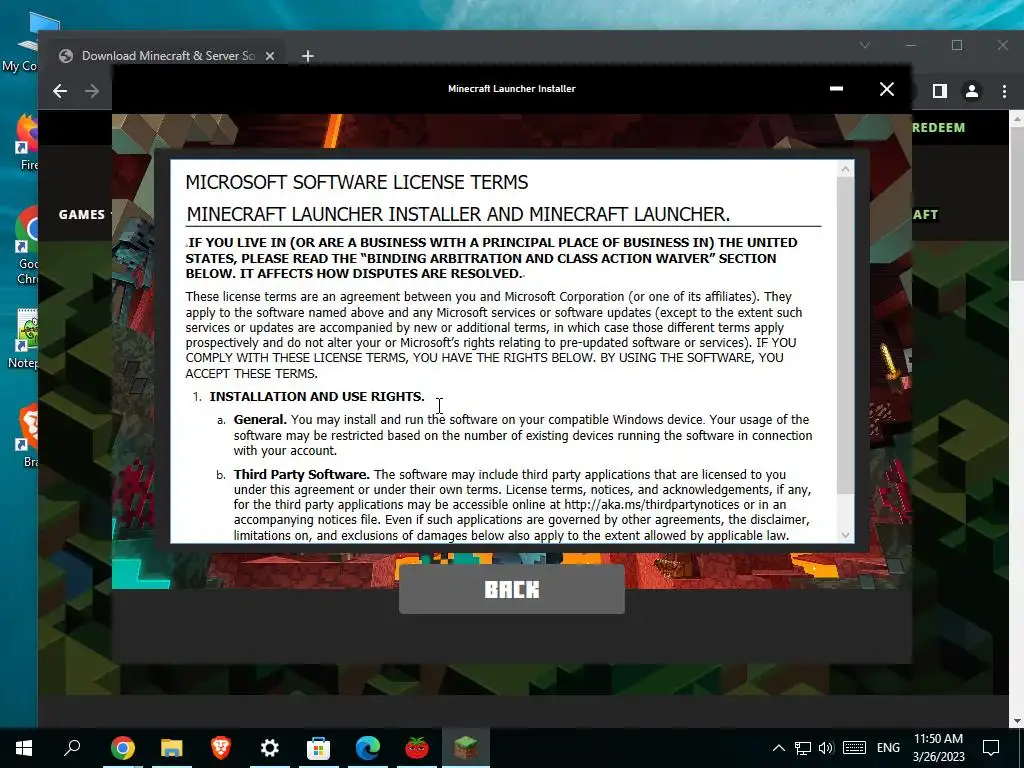
Task: Open the notification center
Action: [991, 748]
